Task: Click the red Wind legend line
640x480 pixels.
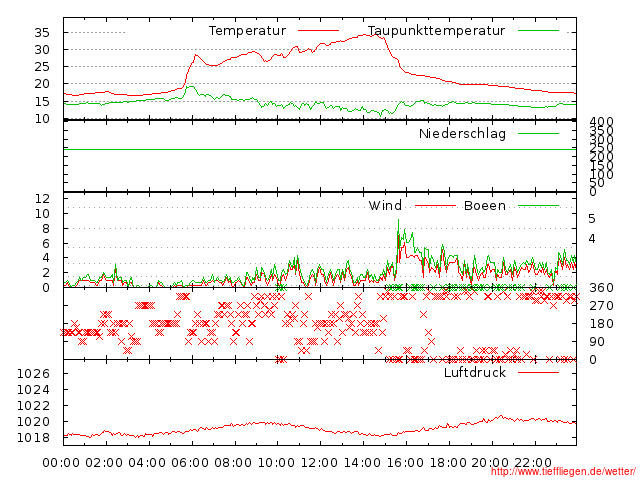Action: coord(436,205)
